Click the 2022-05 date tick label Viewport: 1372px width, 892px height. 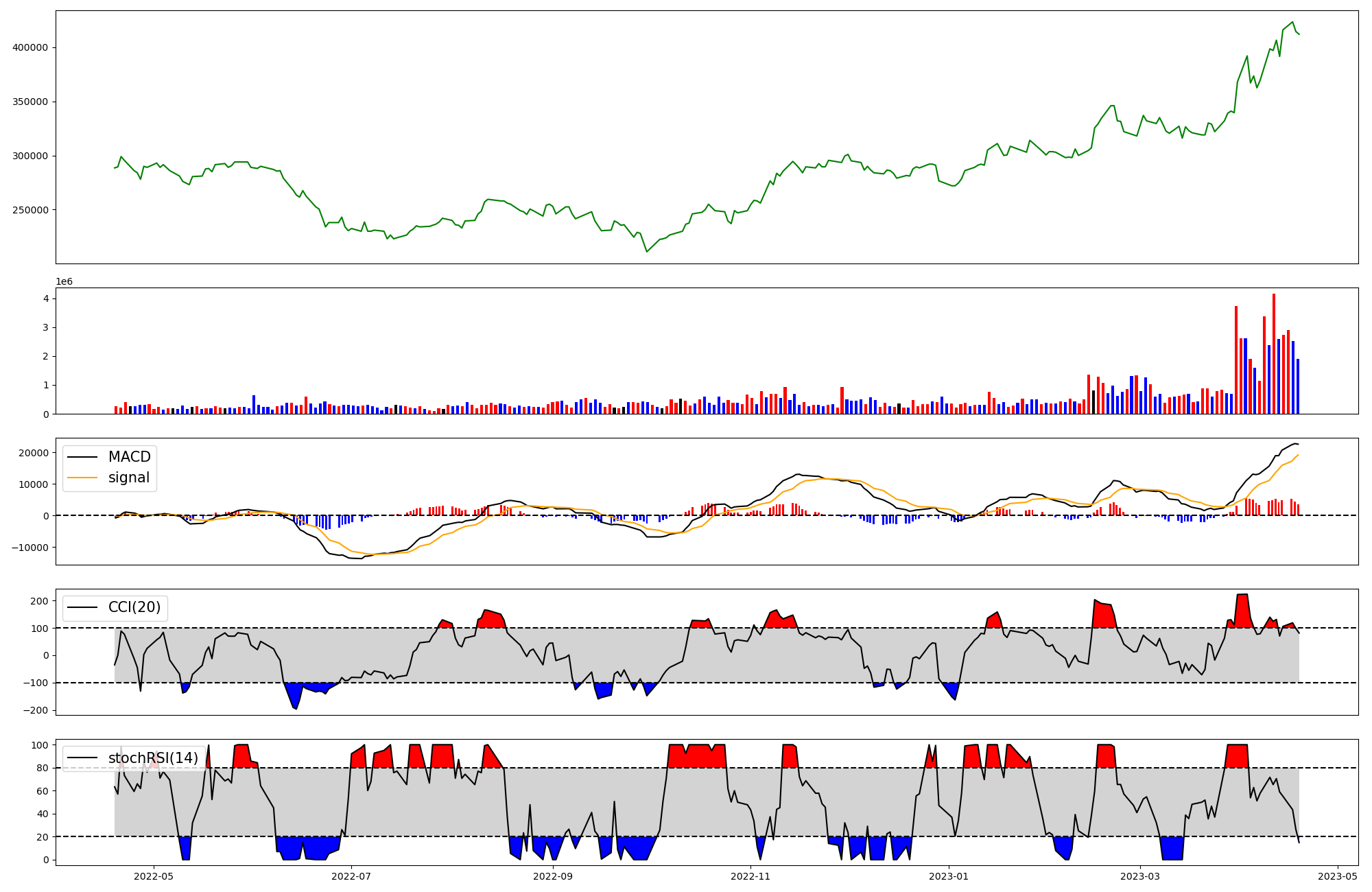pyautogui.click(x=154, y=876)
